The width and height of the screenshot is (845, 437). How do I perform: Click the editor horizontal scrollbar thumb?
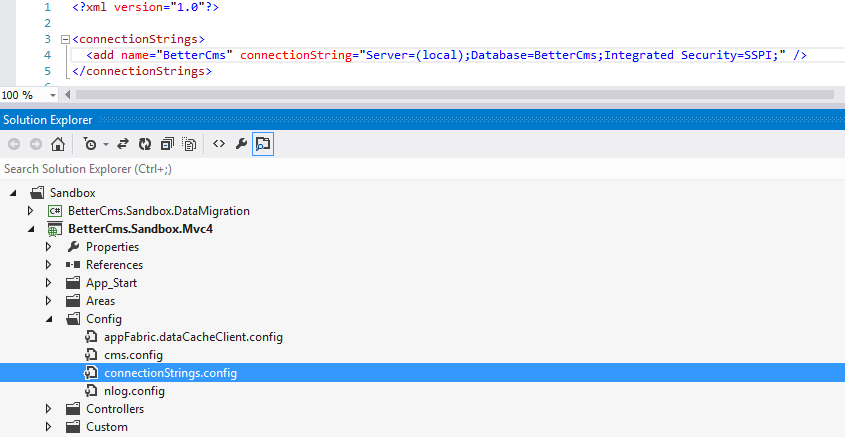point(455,95)
